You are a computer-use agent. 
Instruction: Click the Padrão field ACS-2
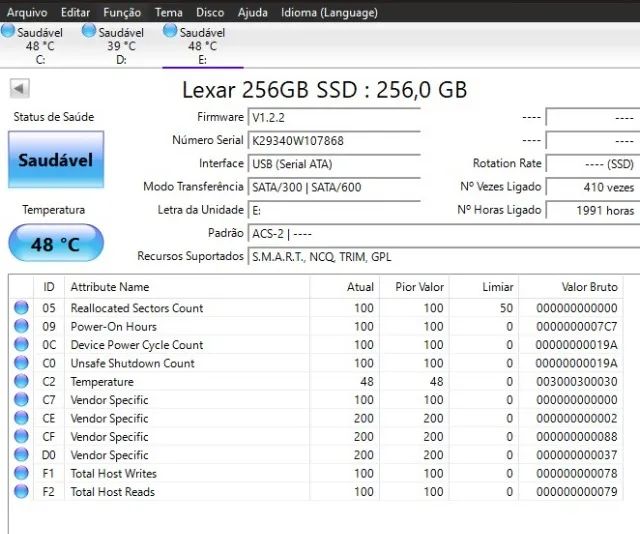pos(444,234)
